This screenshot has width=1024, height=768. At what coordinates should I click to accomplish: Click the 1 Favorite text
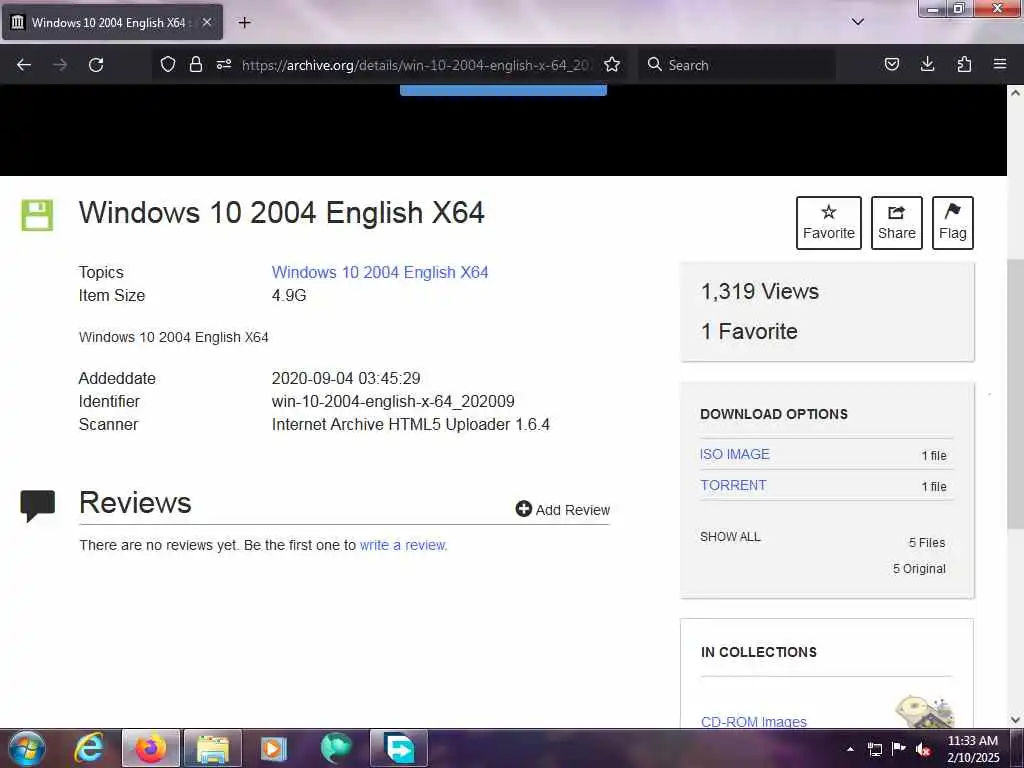(x=749, y=331)
